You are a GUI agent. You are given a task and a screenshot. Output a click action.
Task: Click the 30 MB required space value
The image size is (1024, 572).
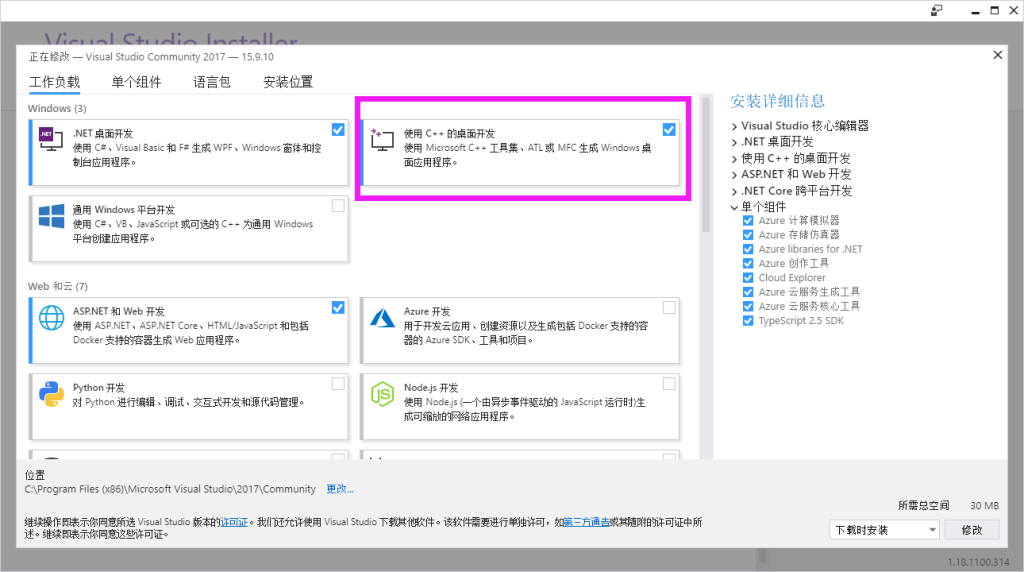pos(984,505)
